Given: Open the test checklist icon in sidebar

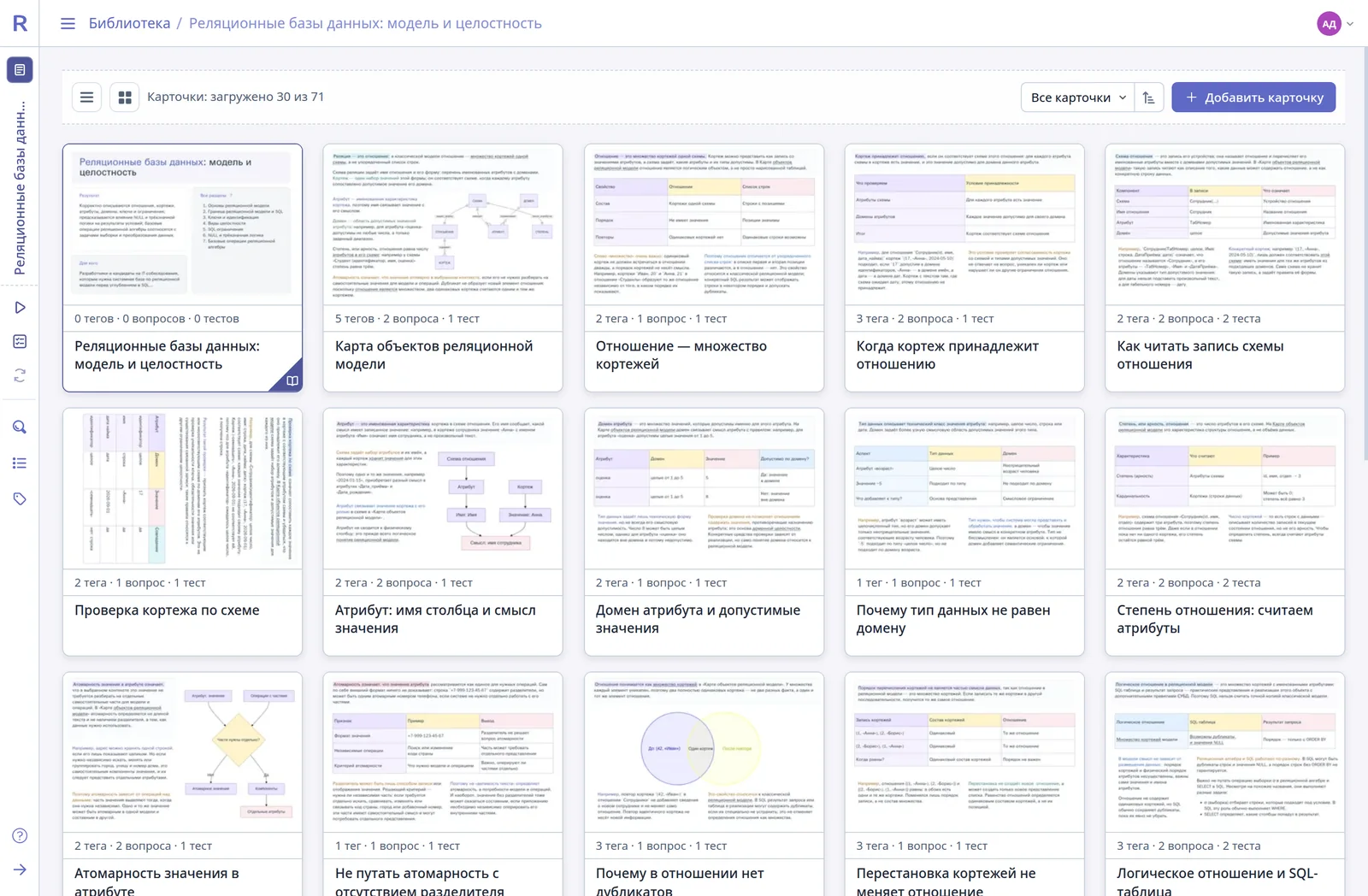Looking at the screenshot, I should click(20, 341).
